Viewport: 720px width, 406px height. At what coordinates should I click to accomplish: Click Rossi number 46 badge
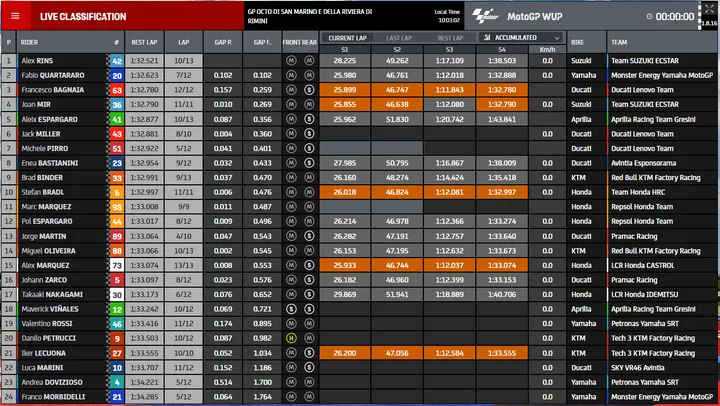117,324
